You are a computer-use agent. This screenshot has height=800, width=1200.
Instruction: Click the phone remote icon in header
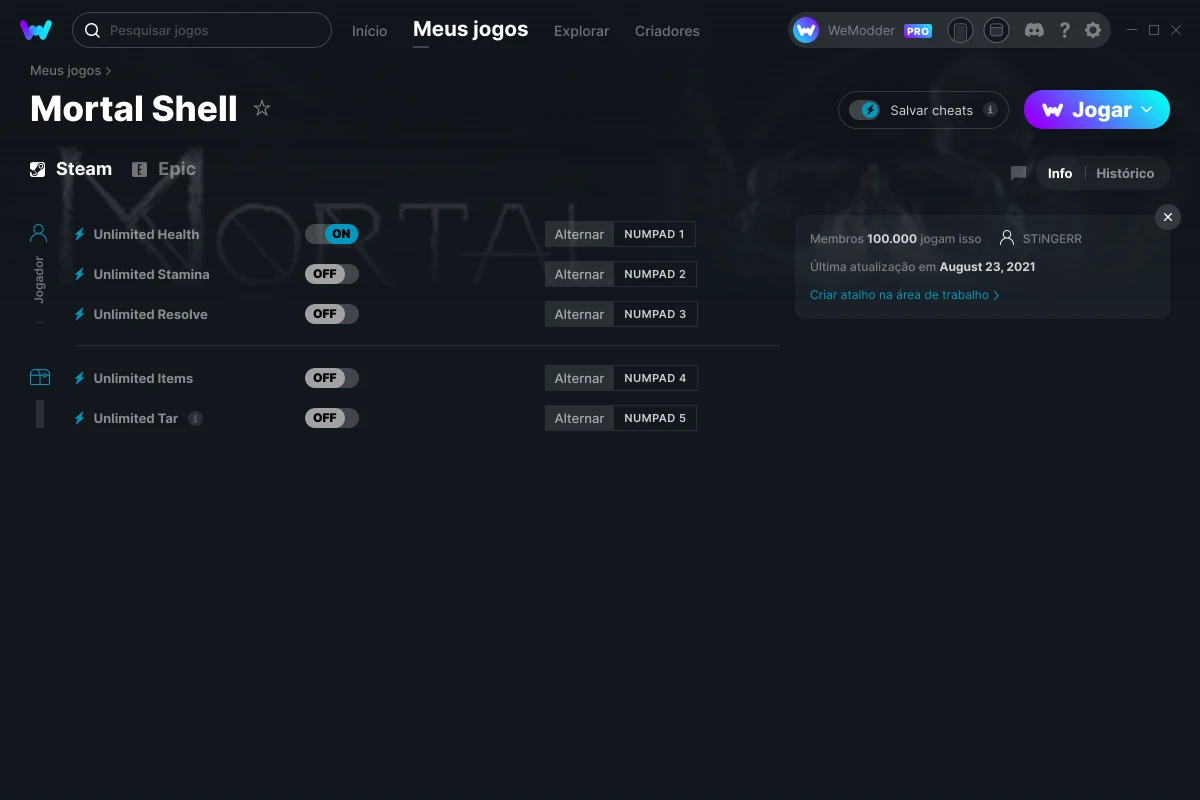(x=960, y=30)
